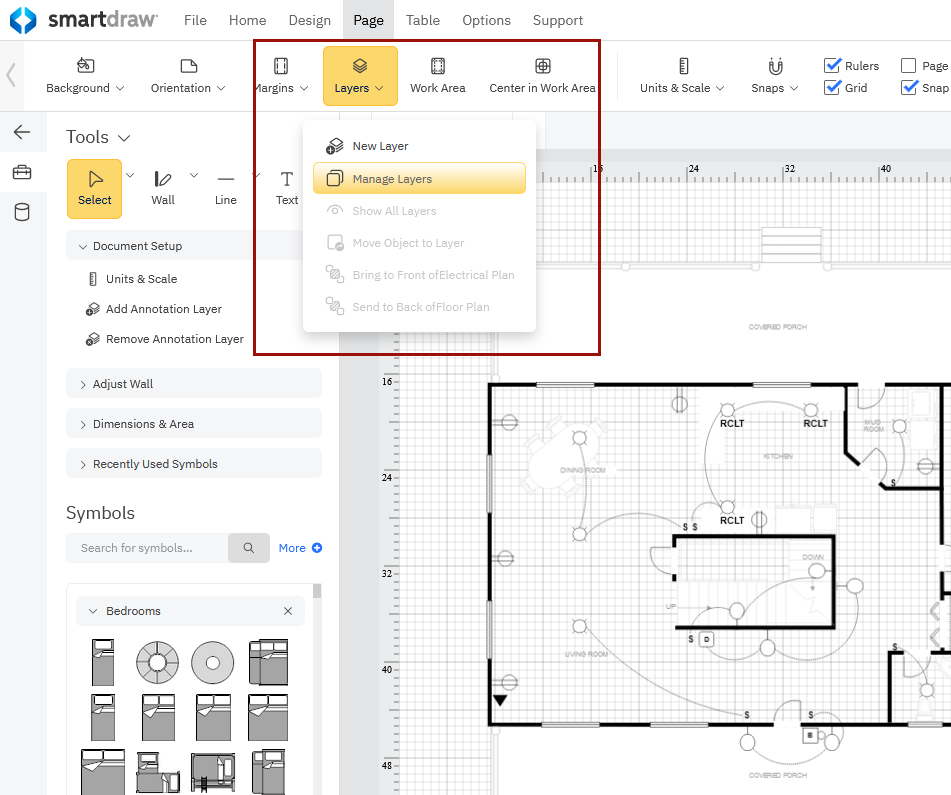Select the Wall drawing tool
Image resolution: width=951 pixels, height=795 pixels.
click(163, 187)
